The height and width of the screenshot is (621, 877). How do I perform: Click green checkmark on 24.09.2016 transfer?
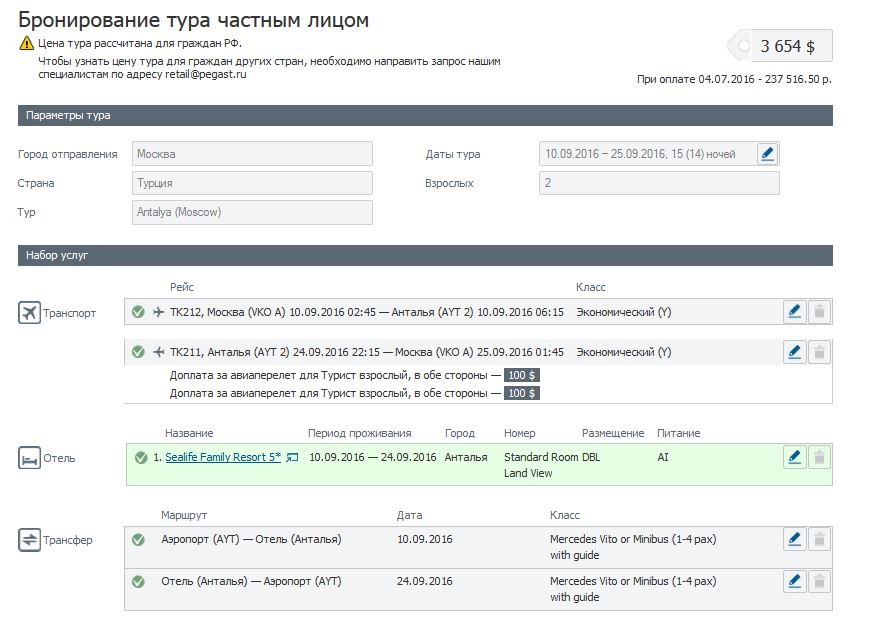point(138,581)
